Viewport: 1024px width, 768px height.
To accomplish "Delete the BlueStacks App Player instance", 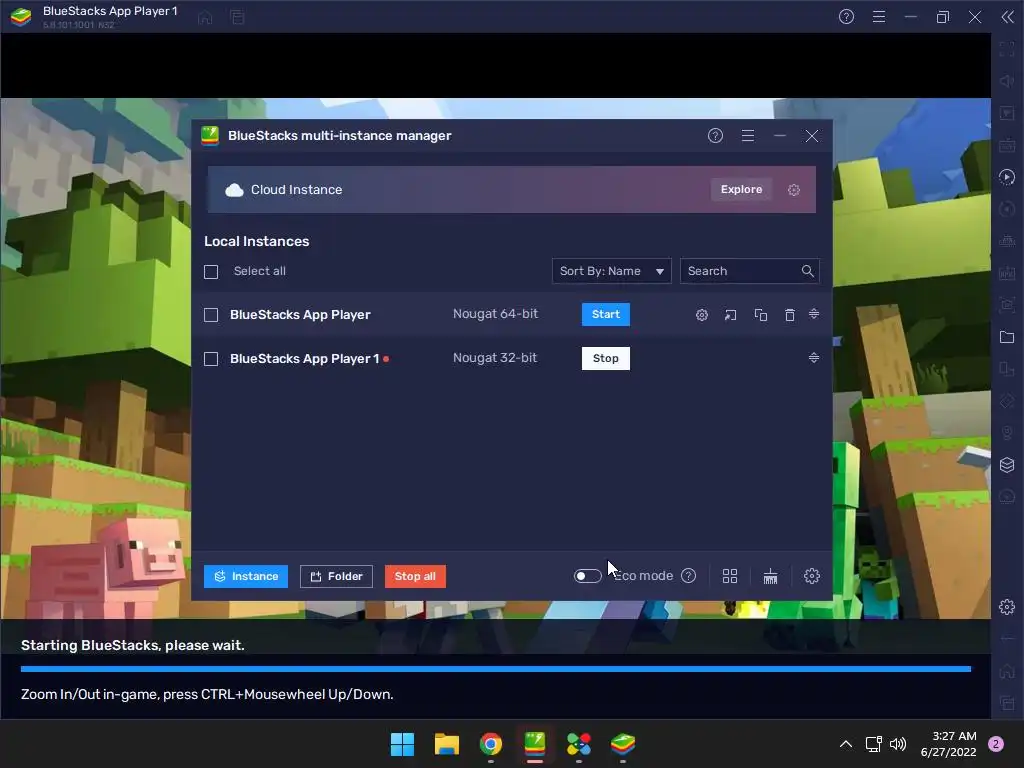I will 790,315.
